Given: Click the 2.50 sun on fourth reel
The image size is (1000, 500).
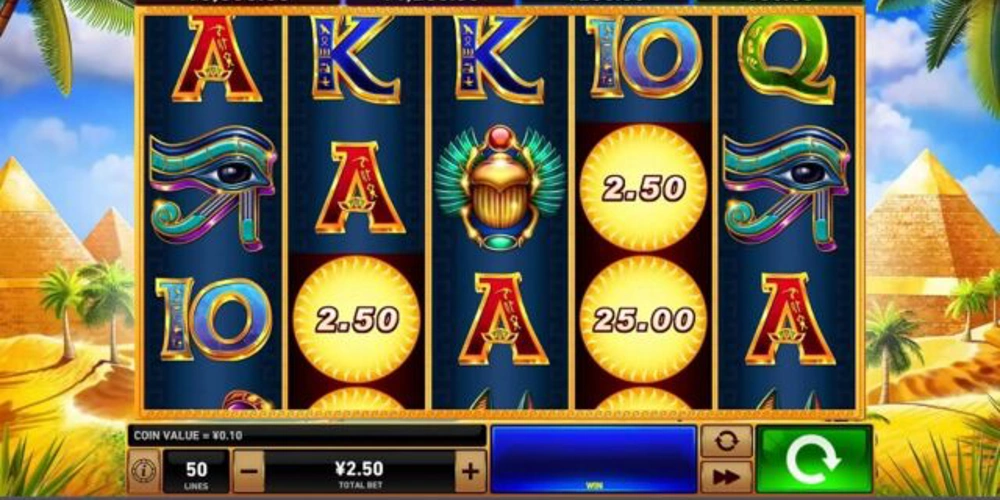Looking at the screenshot, I should [643, 188].
